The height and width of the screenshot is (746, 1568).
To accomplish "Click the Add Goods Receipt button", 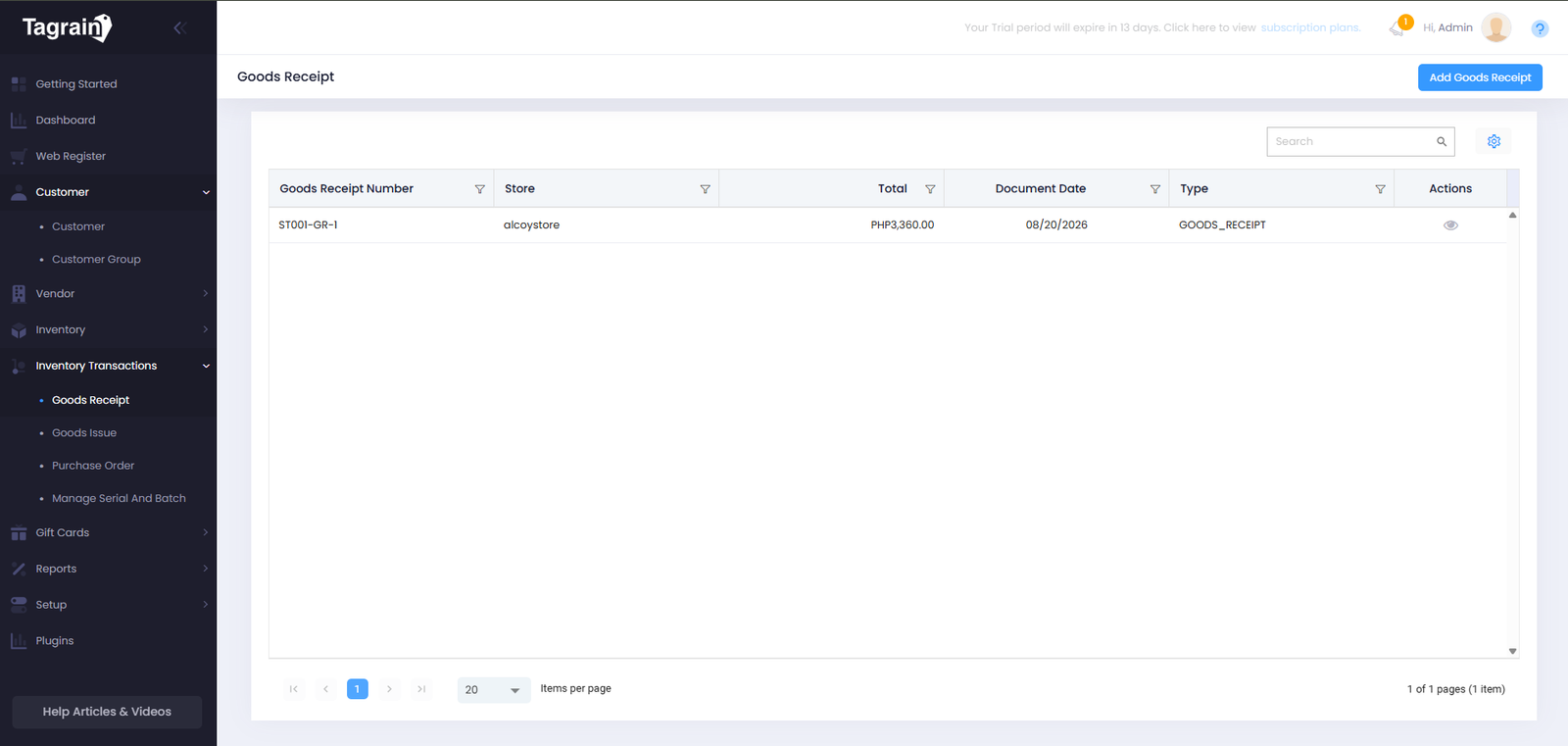I will [1480, 77].
